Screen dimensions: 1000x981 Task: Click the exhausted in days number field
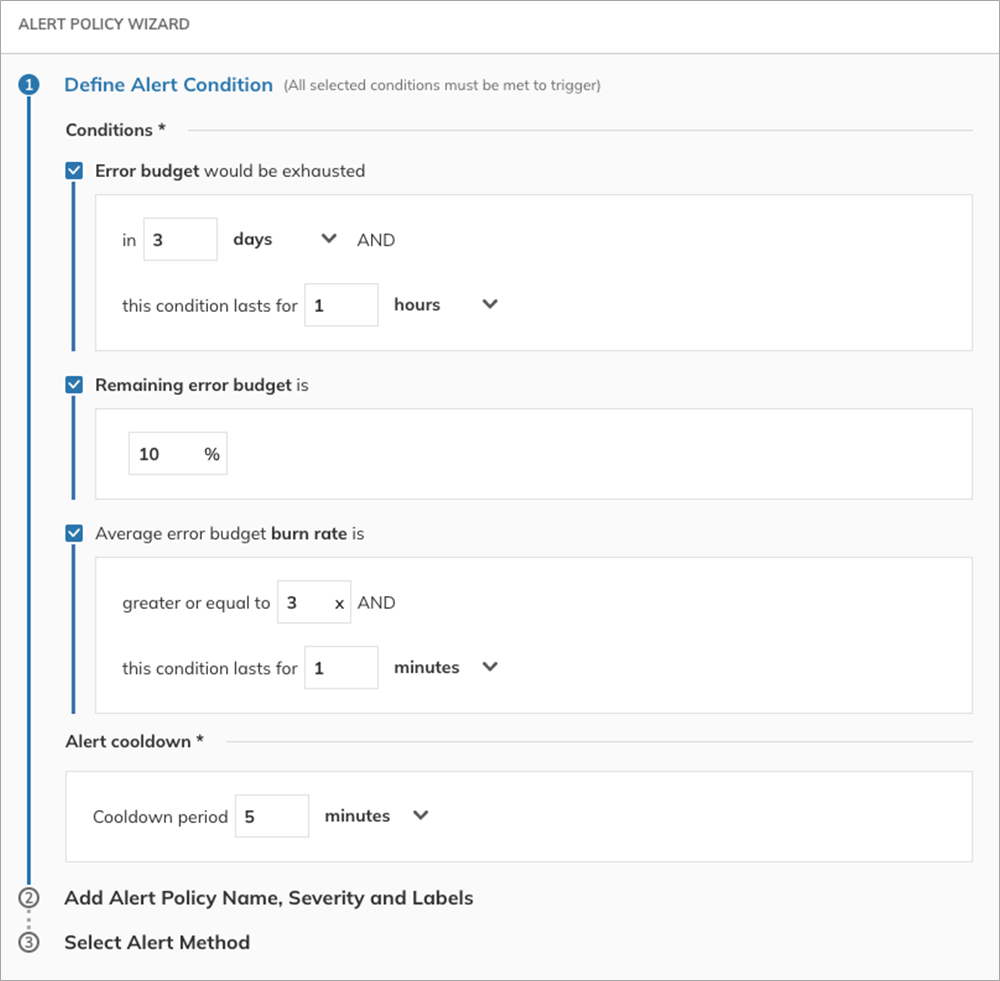(x=180, y=239)
